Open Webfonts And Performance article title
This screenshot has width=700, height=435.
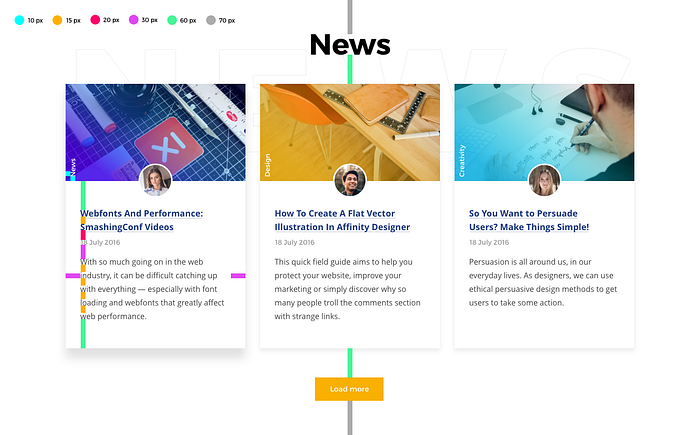point(142,220)
